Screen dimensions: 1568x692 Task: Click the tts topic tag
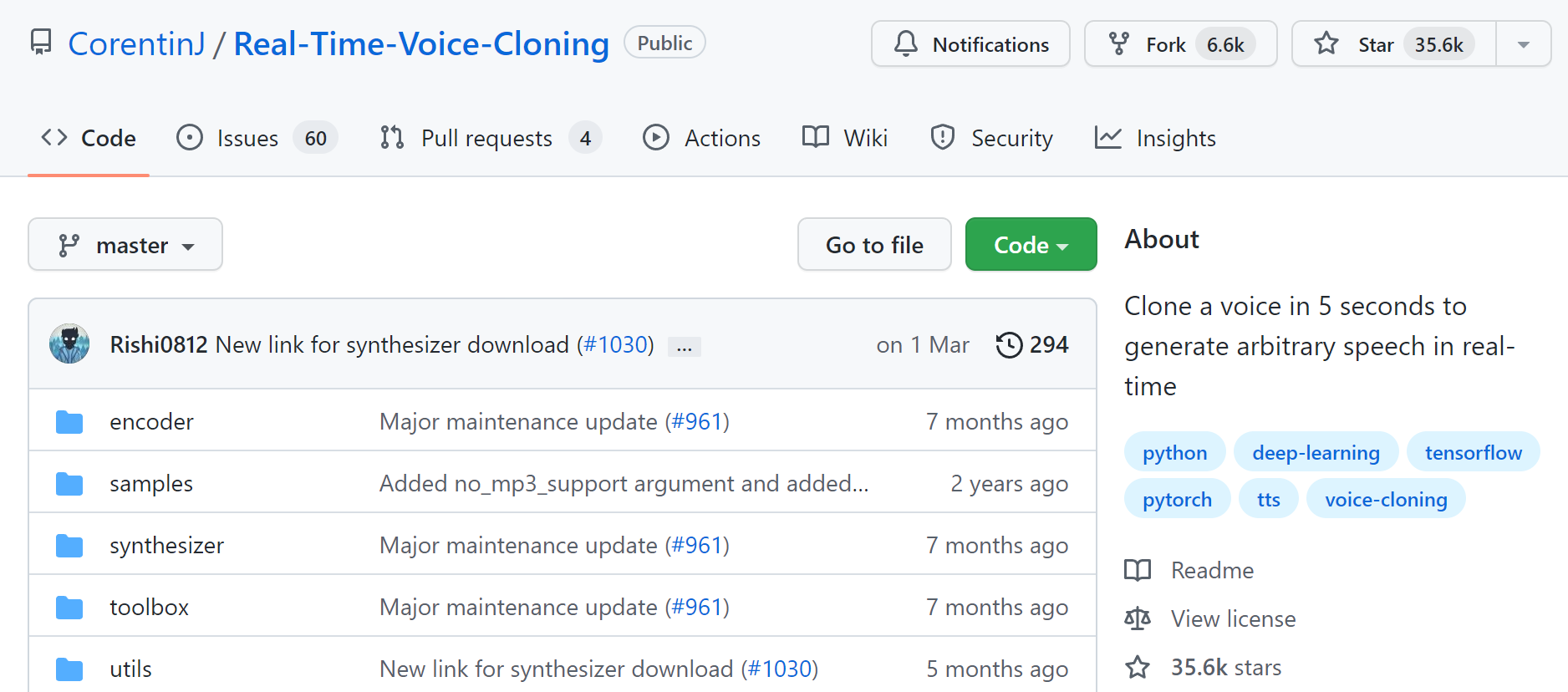pos(1268,499)
